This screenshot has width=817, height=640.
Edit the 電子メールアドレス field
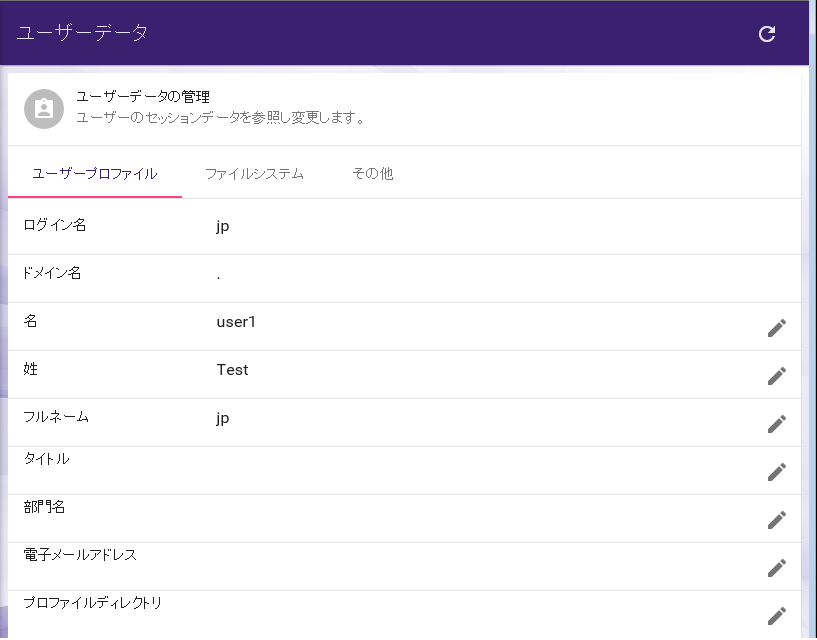tap(776, 568)
